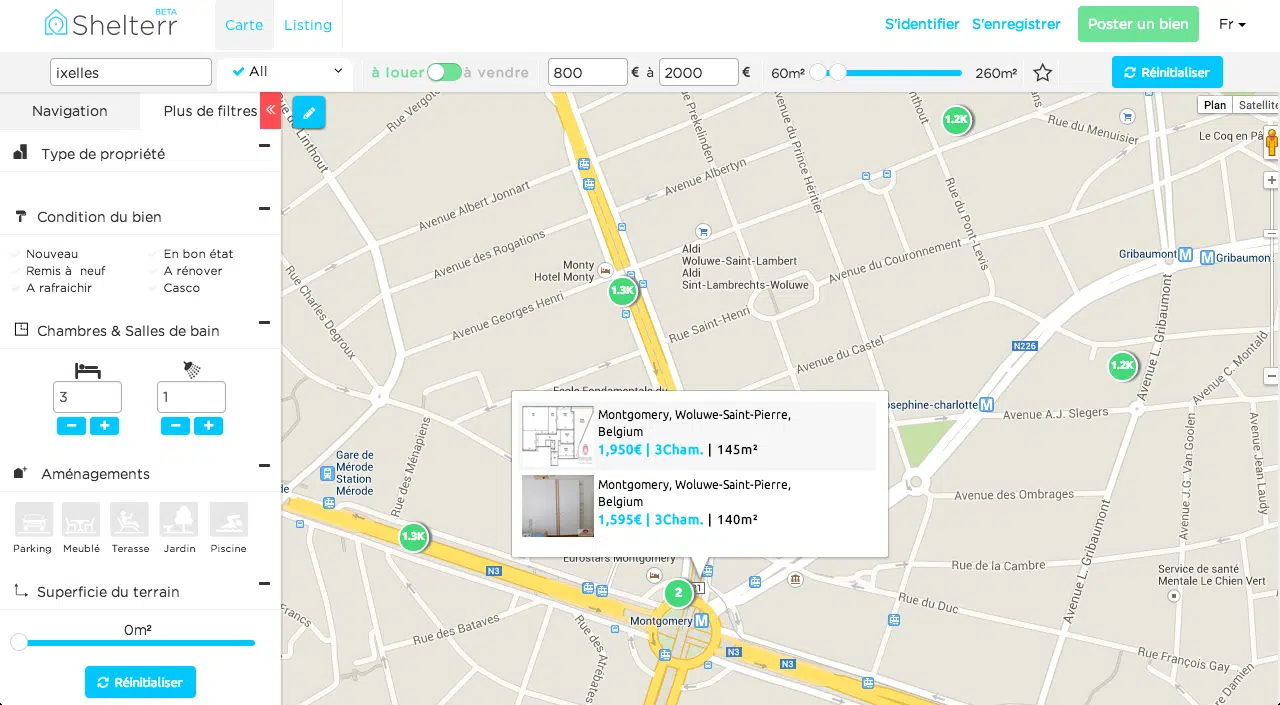The height and width of the screenshot is (705, 1280).
Task: Decrease the number of bedrooms
Action: pos(71,426)
